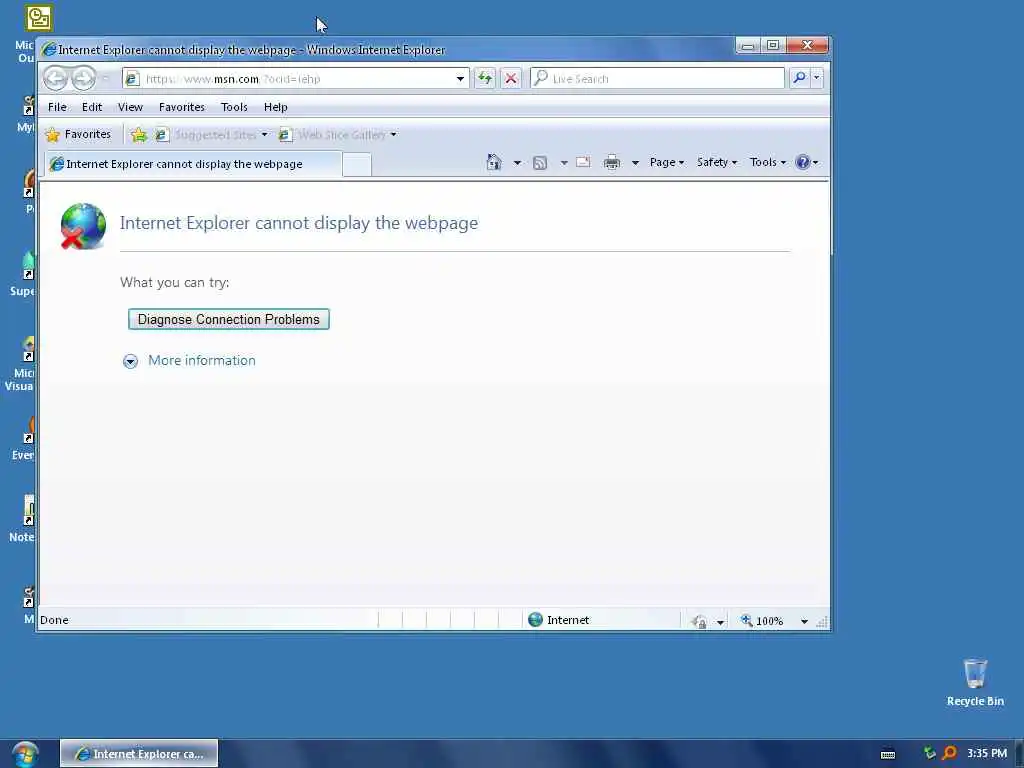This screenshot has height=768, width=1024.
Task: Click Diagnose Connection Problems button
Action: (x=229, y=319)
